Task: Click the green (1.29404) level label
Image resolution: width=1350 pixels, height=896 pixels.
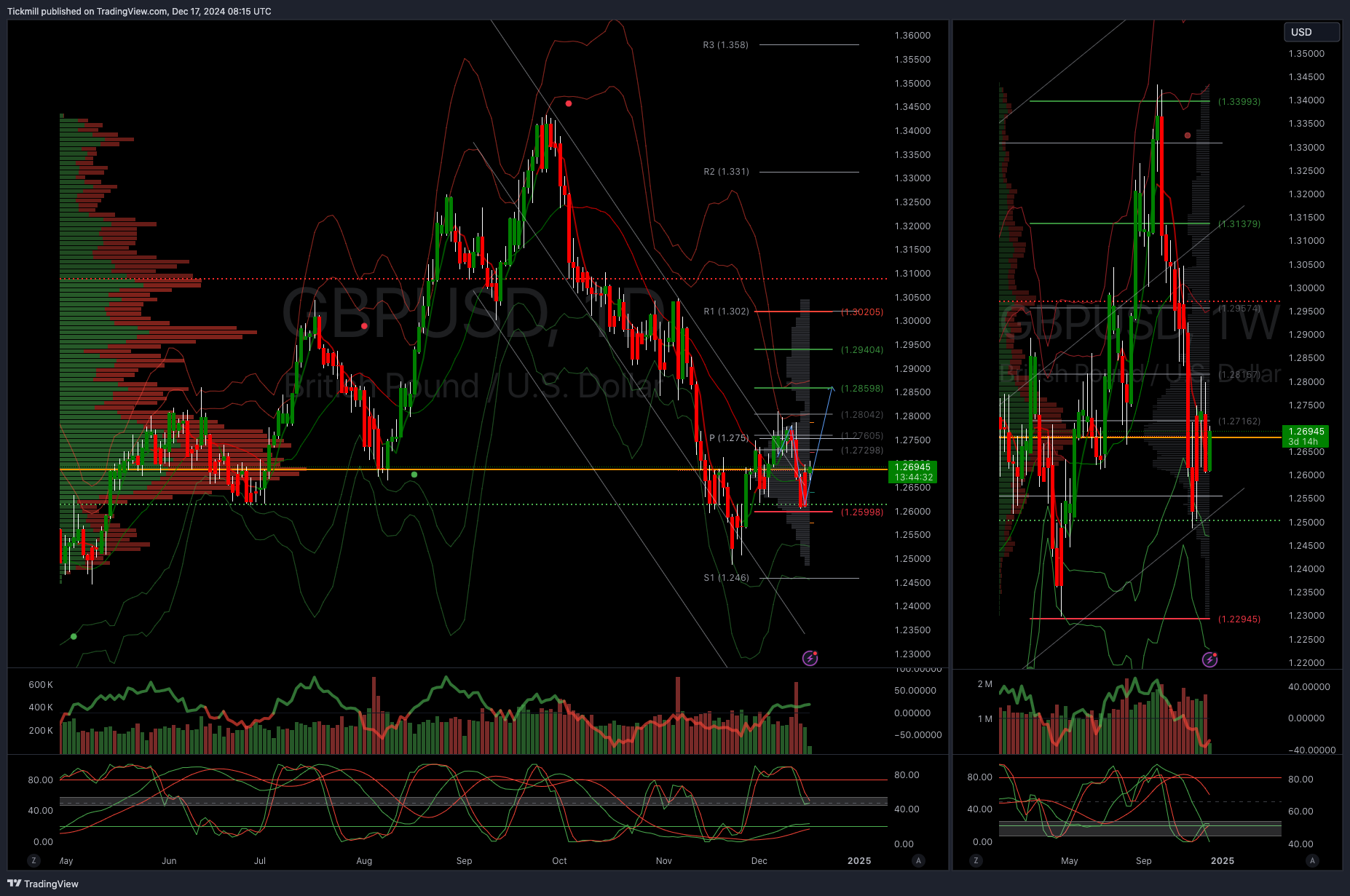Action: coord(862,350)
